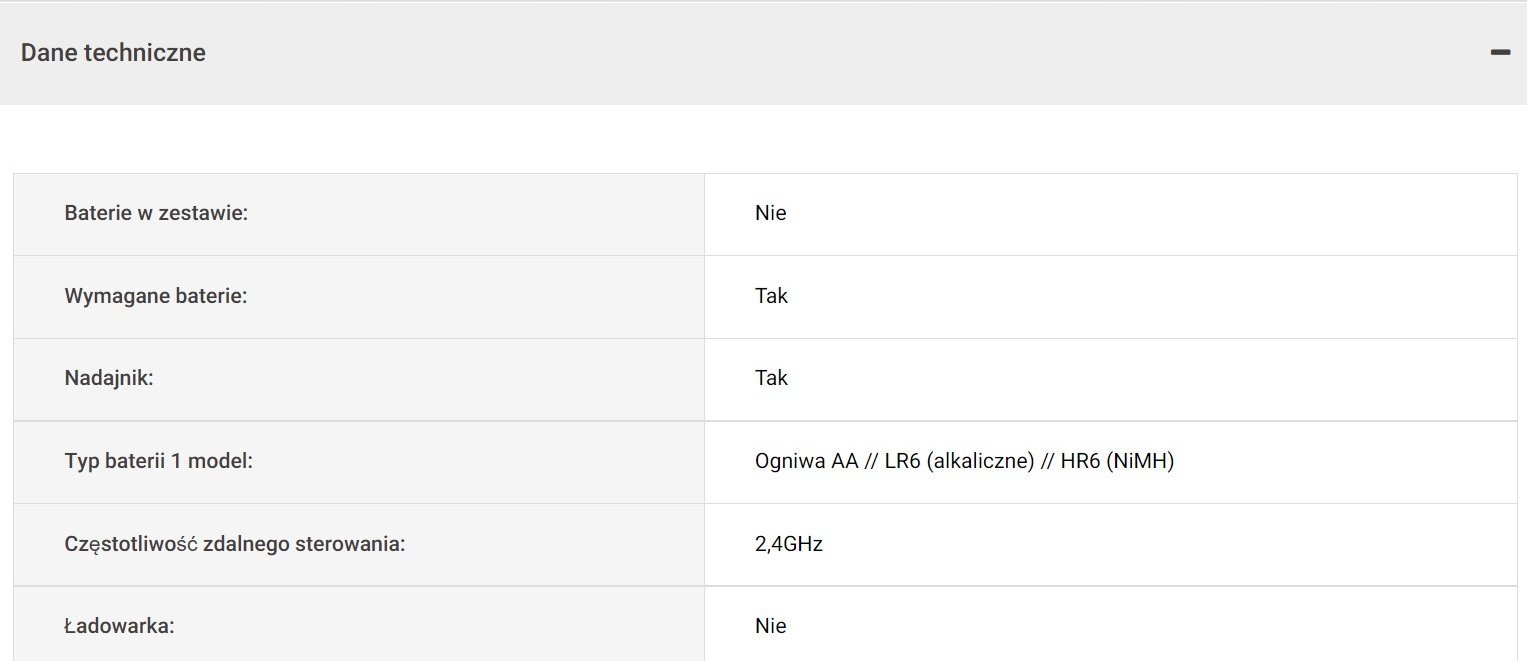Collapse section using the minus icon
The image size is (1527, 661).
point(1500,52)
